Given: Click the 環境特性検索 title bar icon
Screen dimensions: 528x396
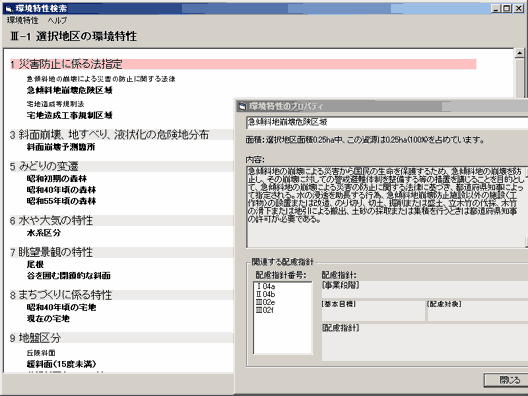Looking at the screenshot, I should 9,8.
